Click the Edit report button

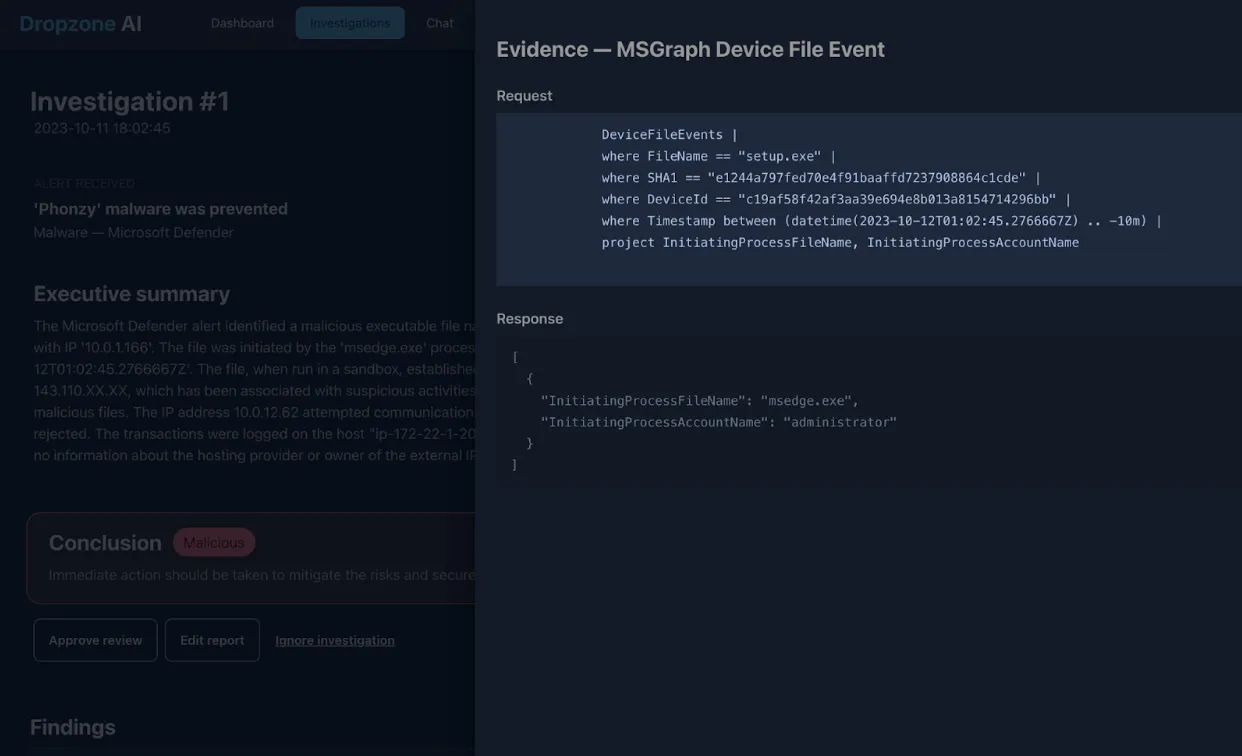(212, 640)
